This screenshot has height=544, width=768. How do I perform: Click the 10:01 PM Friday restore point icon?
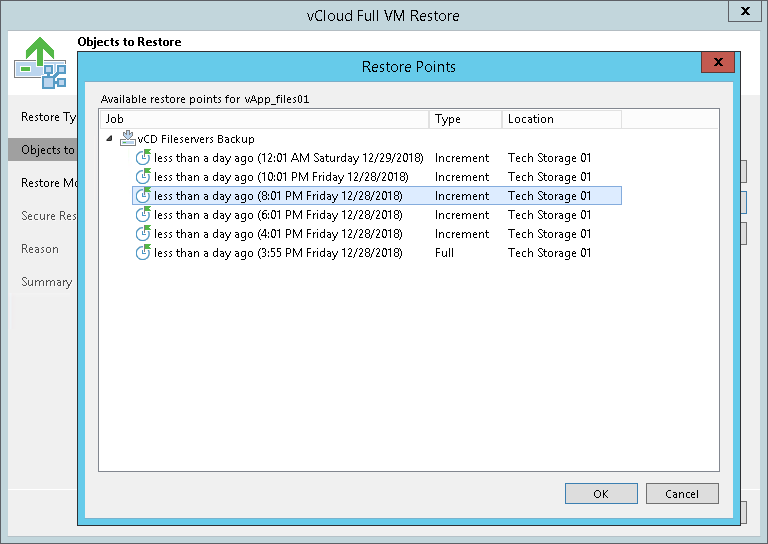pyautogui.click(x=143, y=177)
